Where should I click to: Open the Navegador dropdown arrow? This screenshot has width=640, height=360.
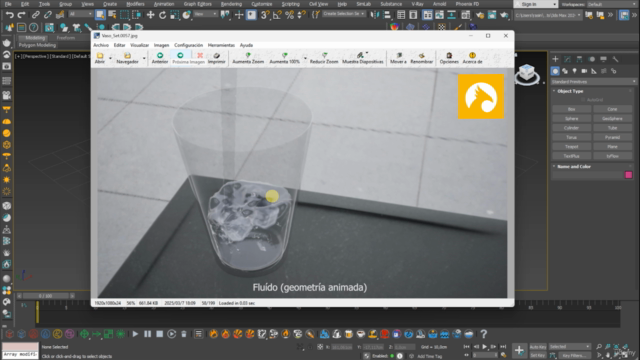click(x=144, y=58)
